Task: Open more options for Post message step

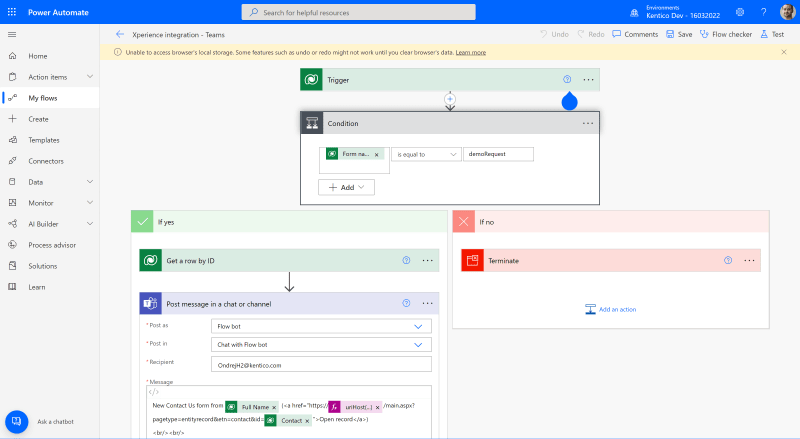Action: (x=428, y=303)
